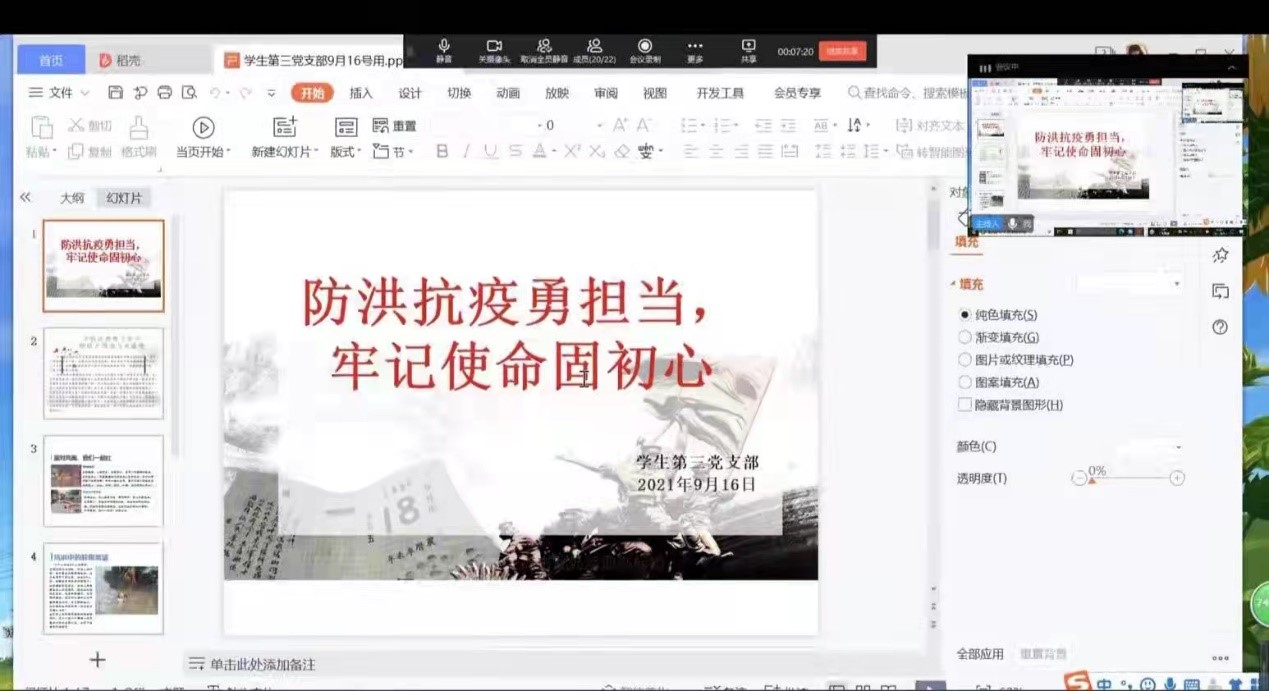Select the solid fill (纯色填充) radio button
The image size is (1269, 691).
(965, 315)
